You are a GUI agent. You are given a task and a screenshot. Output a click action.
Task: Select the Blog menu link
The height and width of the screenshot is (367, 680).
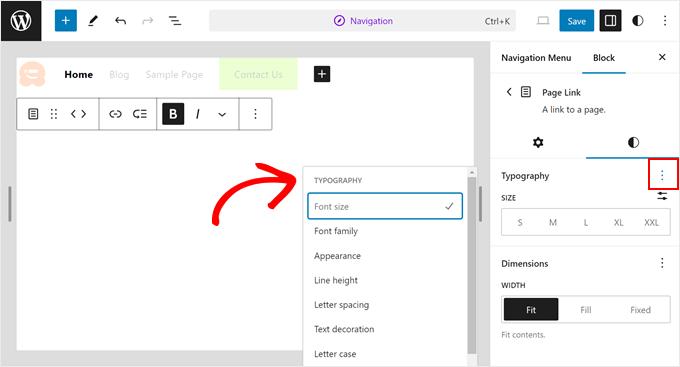pyautogui.click(x=119, y=75)
